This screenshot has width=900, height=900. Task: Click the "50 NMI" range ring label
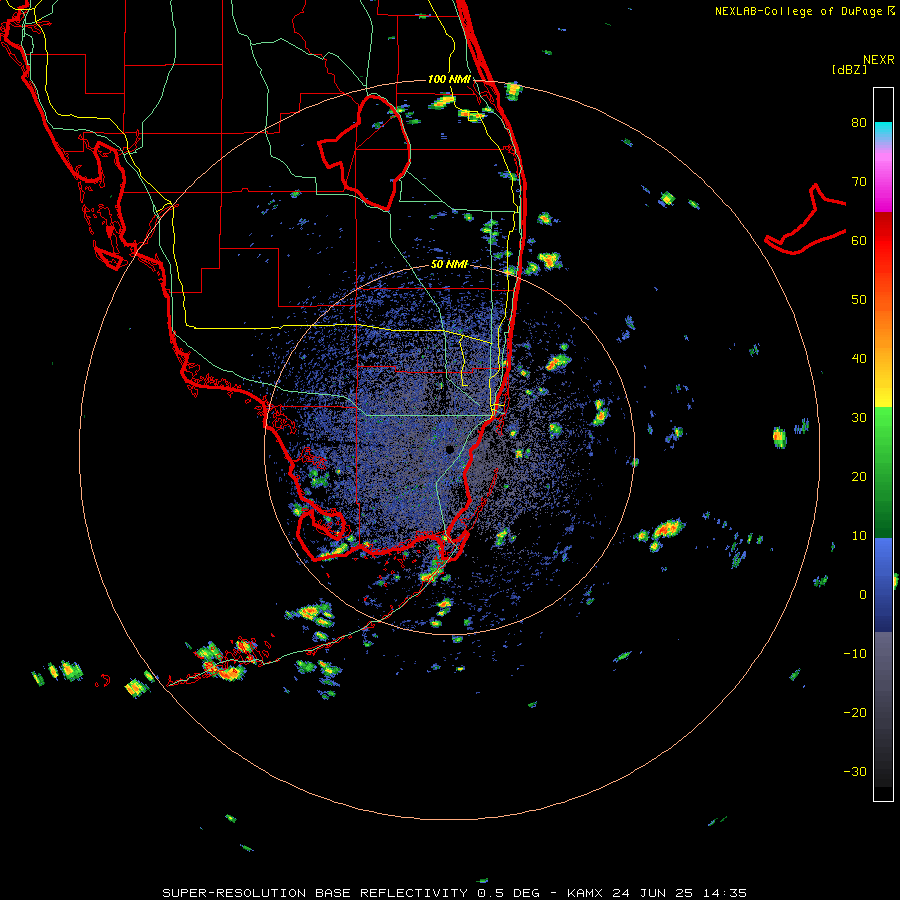tap(449, 265)
